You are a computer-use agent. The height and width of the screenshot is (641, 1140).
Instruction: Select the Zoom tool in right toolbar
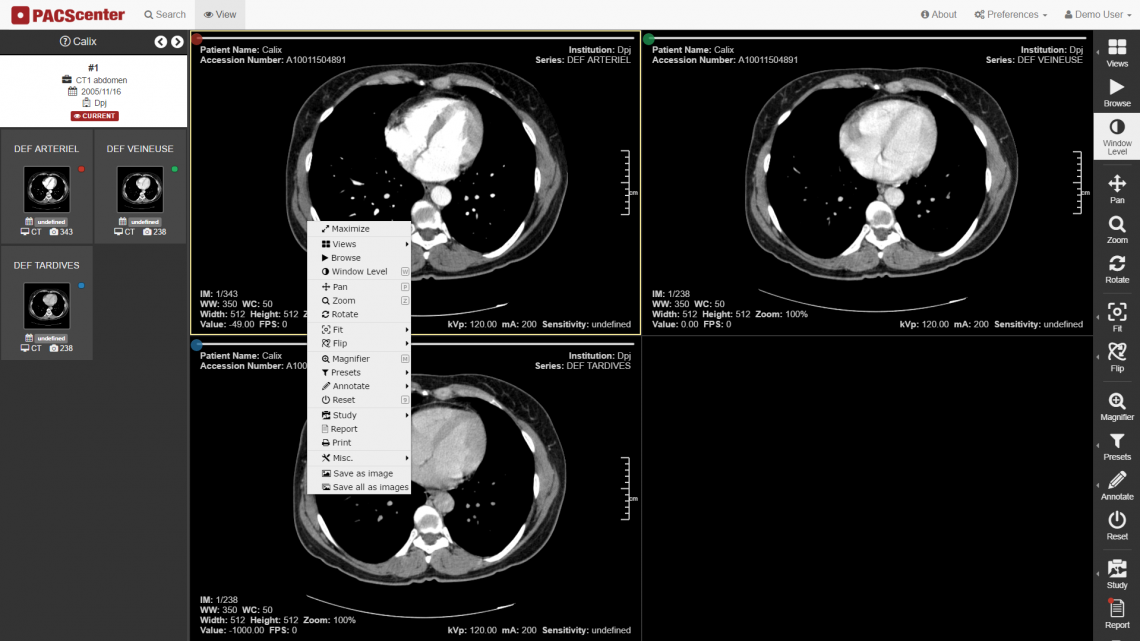pyautogui.click(x=1117, y=230)
